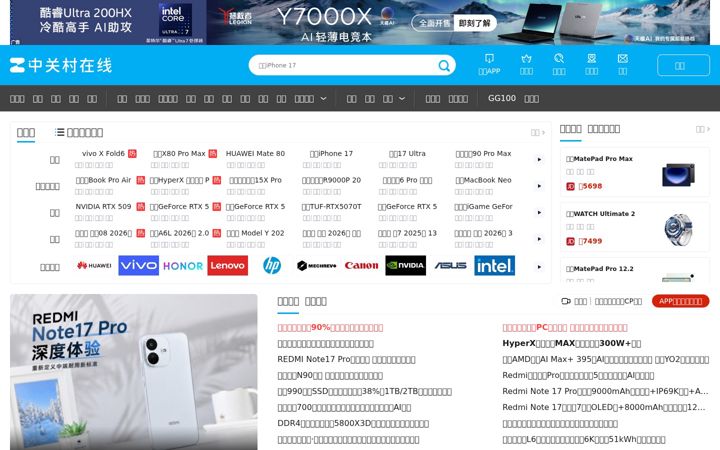Viewport: 720px width, 450px height.
Task: Click the ZOL logo at top left
Action: [x=61, y=65]
